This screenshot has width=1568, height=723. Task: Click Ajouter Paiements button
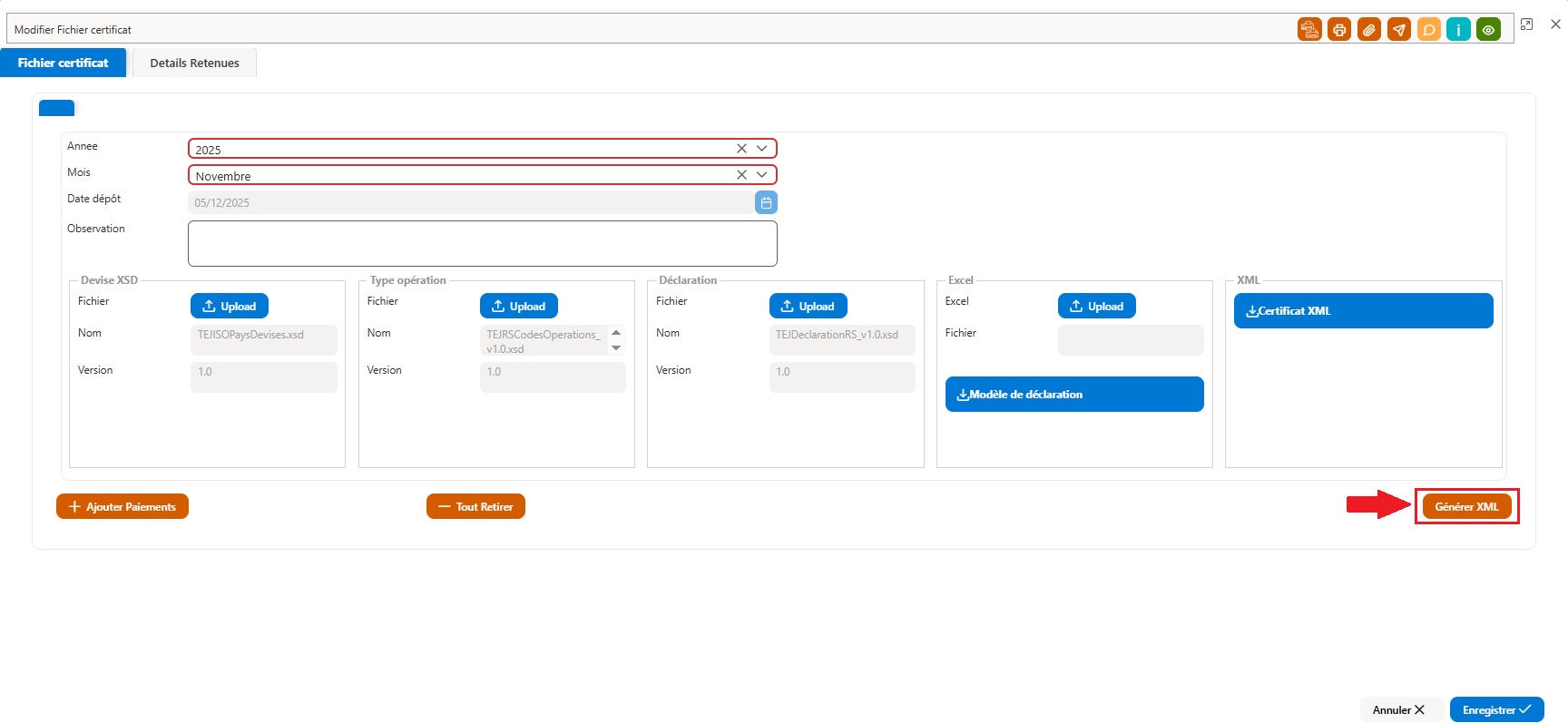[122, 506]
